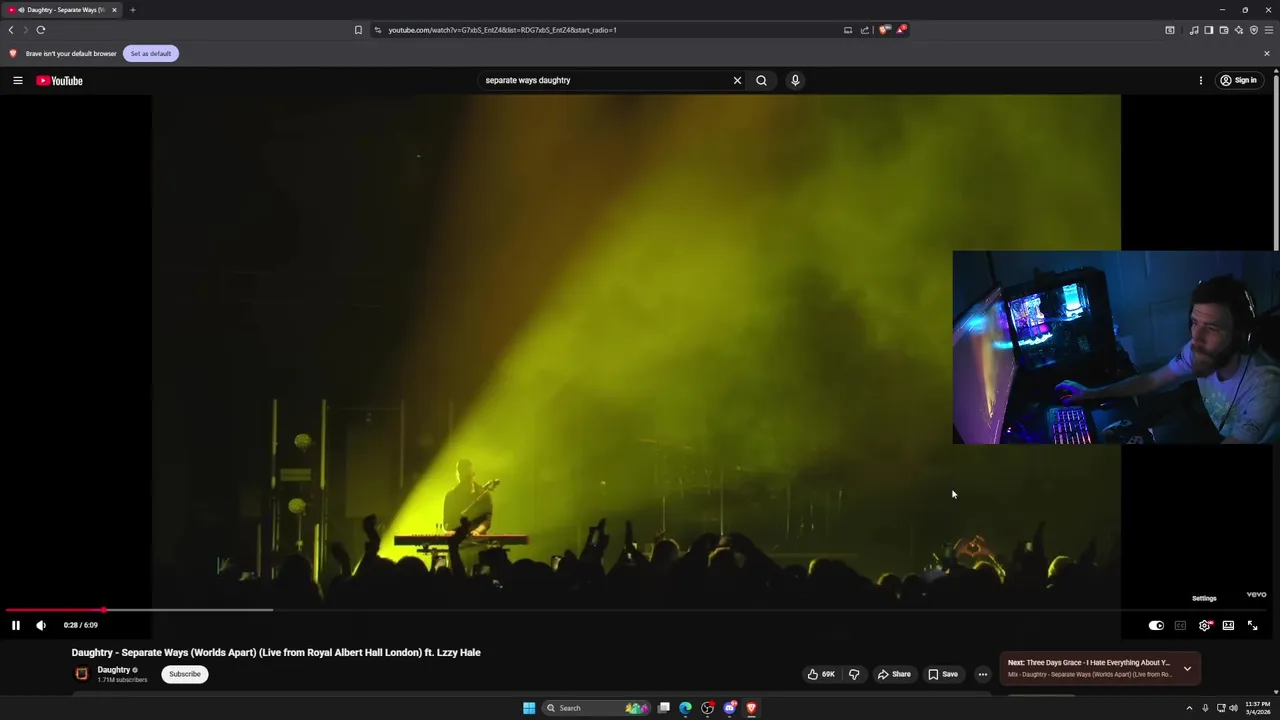Image resolution: width=1280 pixels, height=720 pixels.
Task: Like the video with 69K likes
Action: [821, 674]
